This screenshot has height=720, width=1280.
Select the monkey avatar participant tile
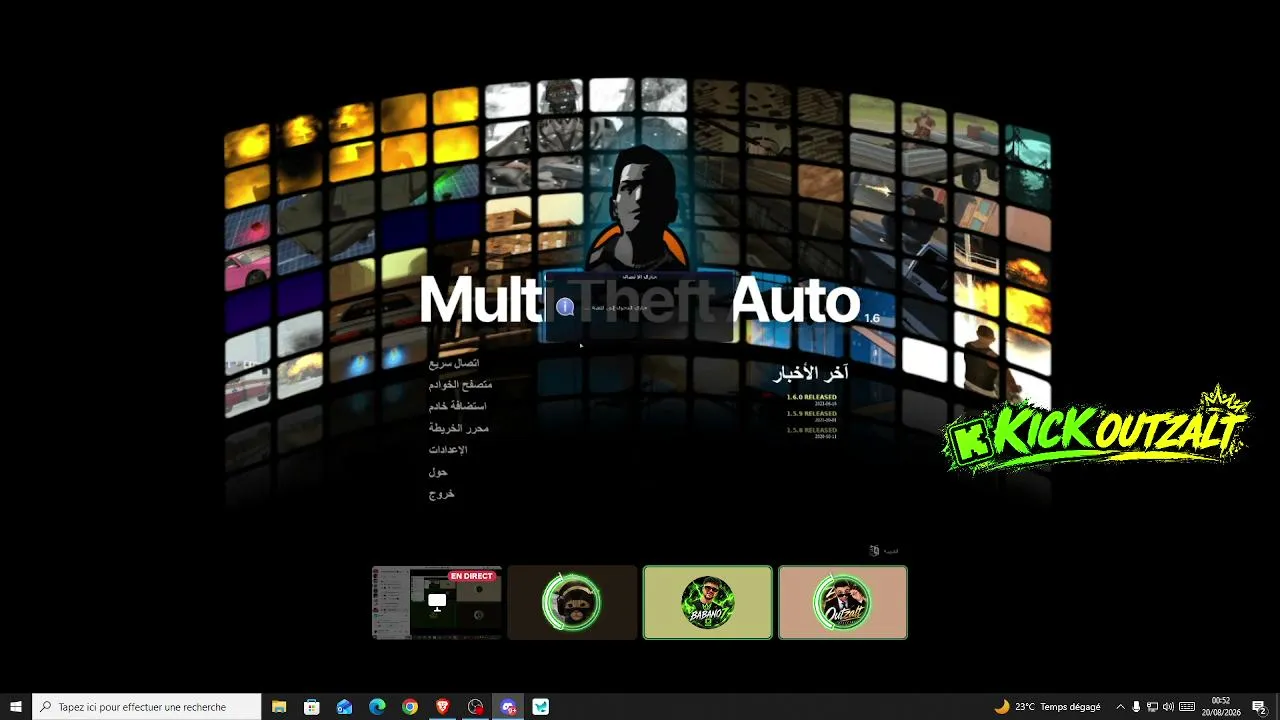point(572,602)
